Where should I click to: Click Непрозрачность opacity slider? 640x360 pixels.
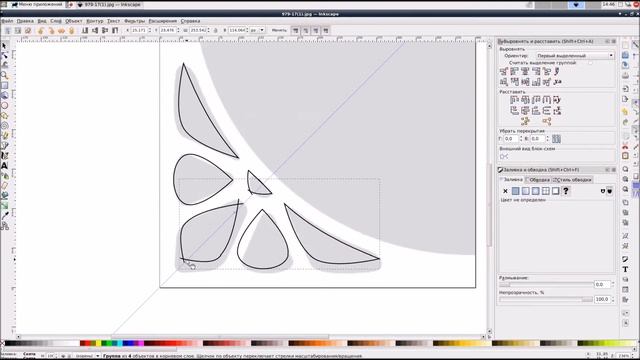click(x=546, y=299)
